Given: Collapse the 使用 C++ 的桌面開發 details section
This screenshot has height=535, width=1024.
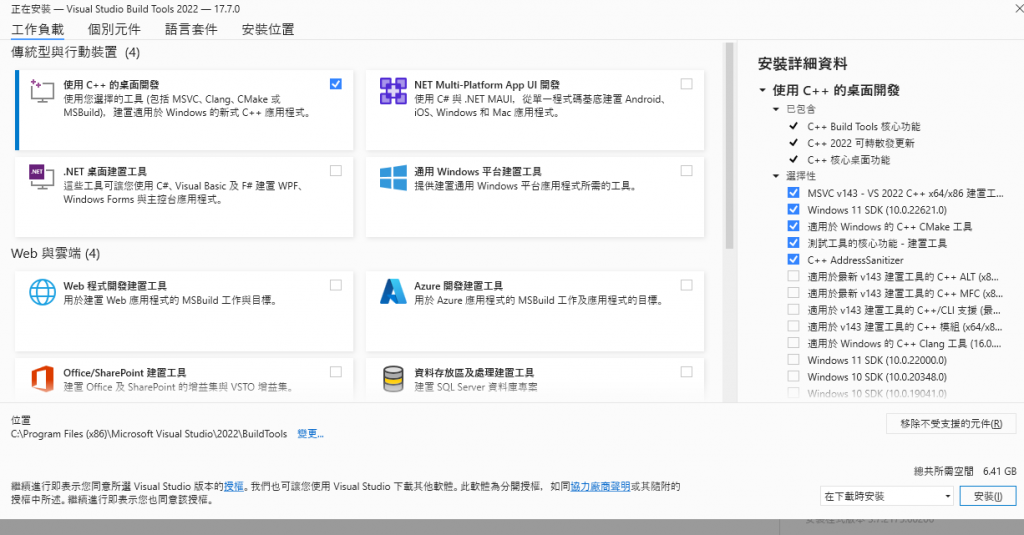Looking at the screenshot, I should coord(762,90).
